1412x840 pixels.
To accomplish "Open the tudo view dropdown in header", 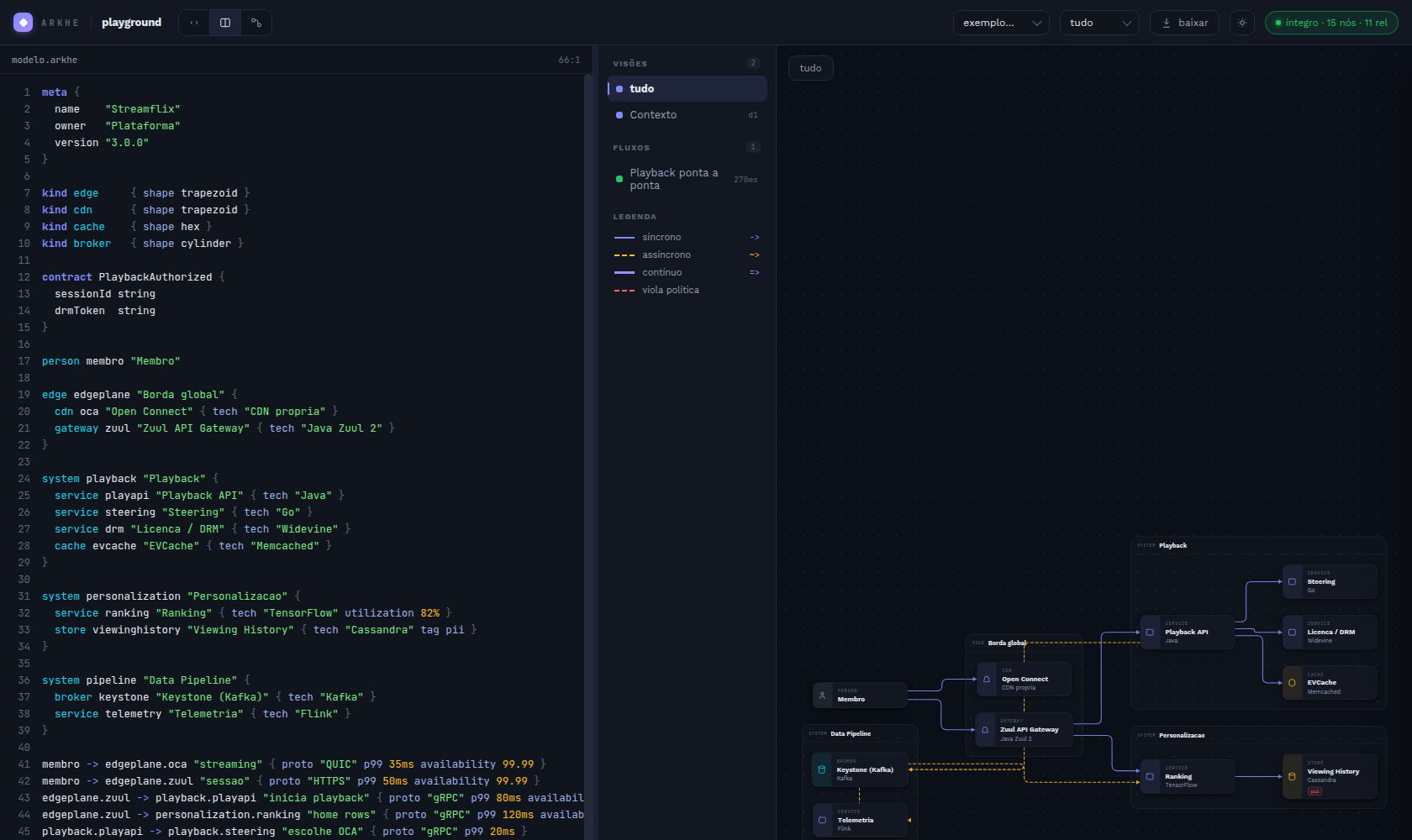I will 1099,23.
